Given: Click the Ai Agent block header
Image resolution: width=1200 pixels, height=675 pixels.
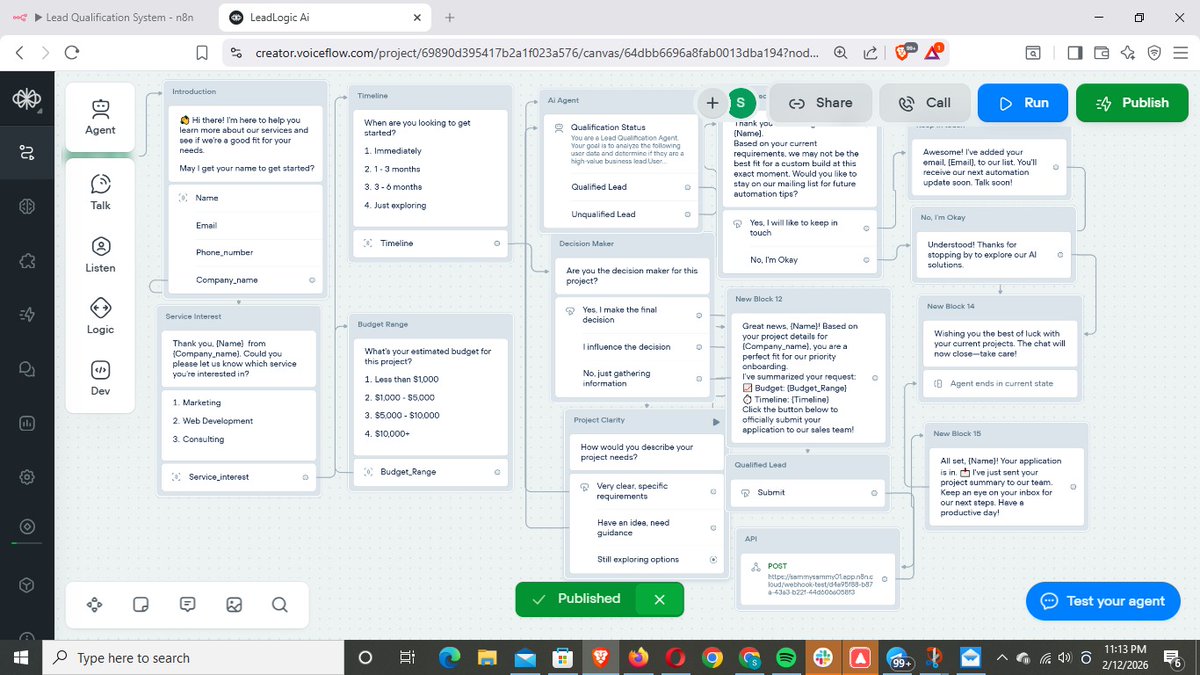Looking at the screenshot, I should click(563, 100).
